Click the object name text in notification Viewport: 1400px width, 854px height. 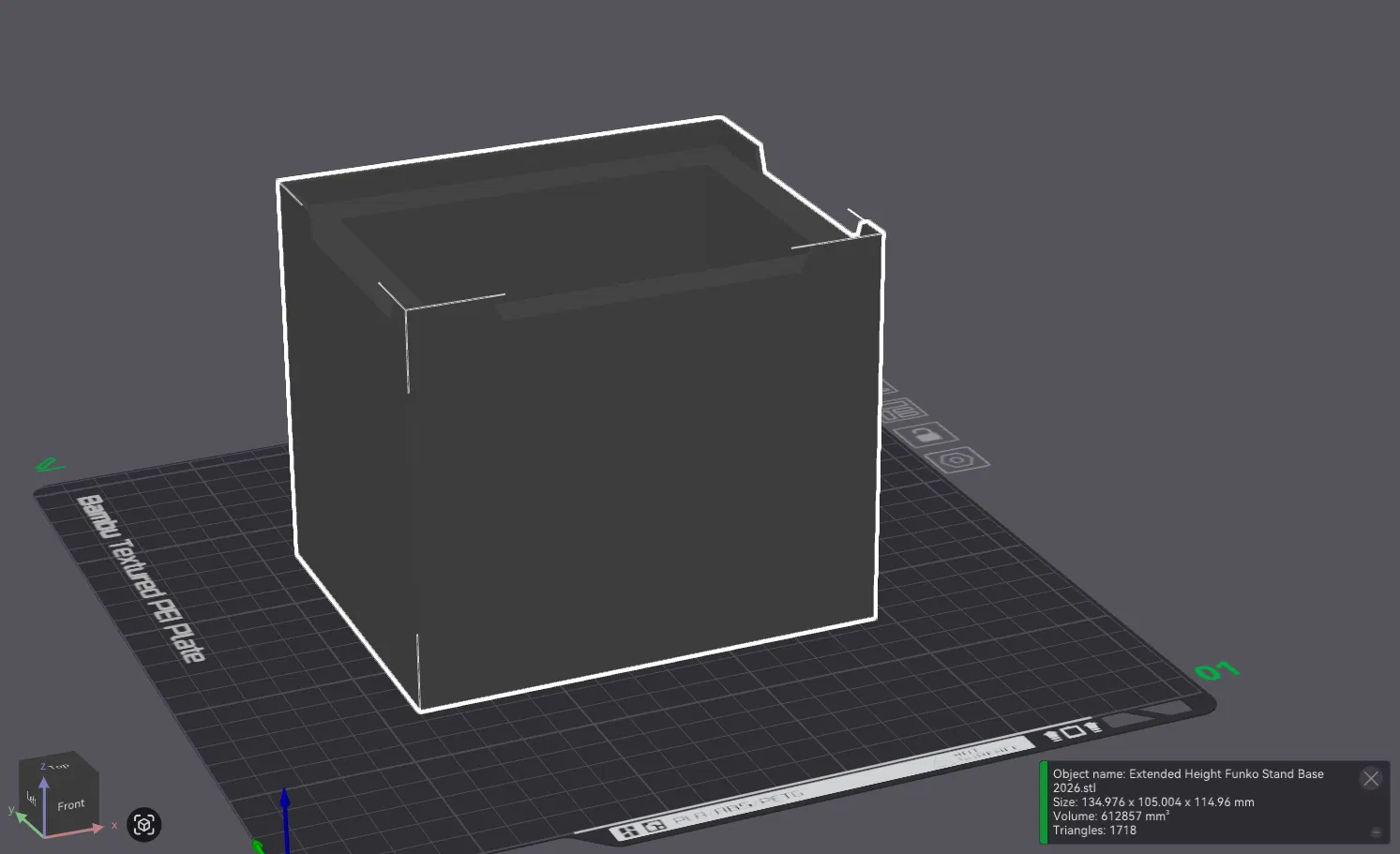1188,781
